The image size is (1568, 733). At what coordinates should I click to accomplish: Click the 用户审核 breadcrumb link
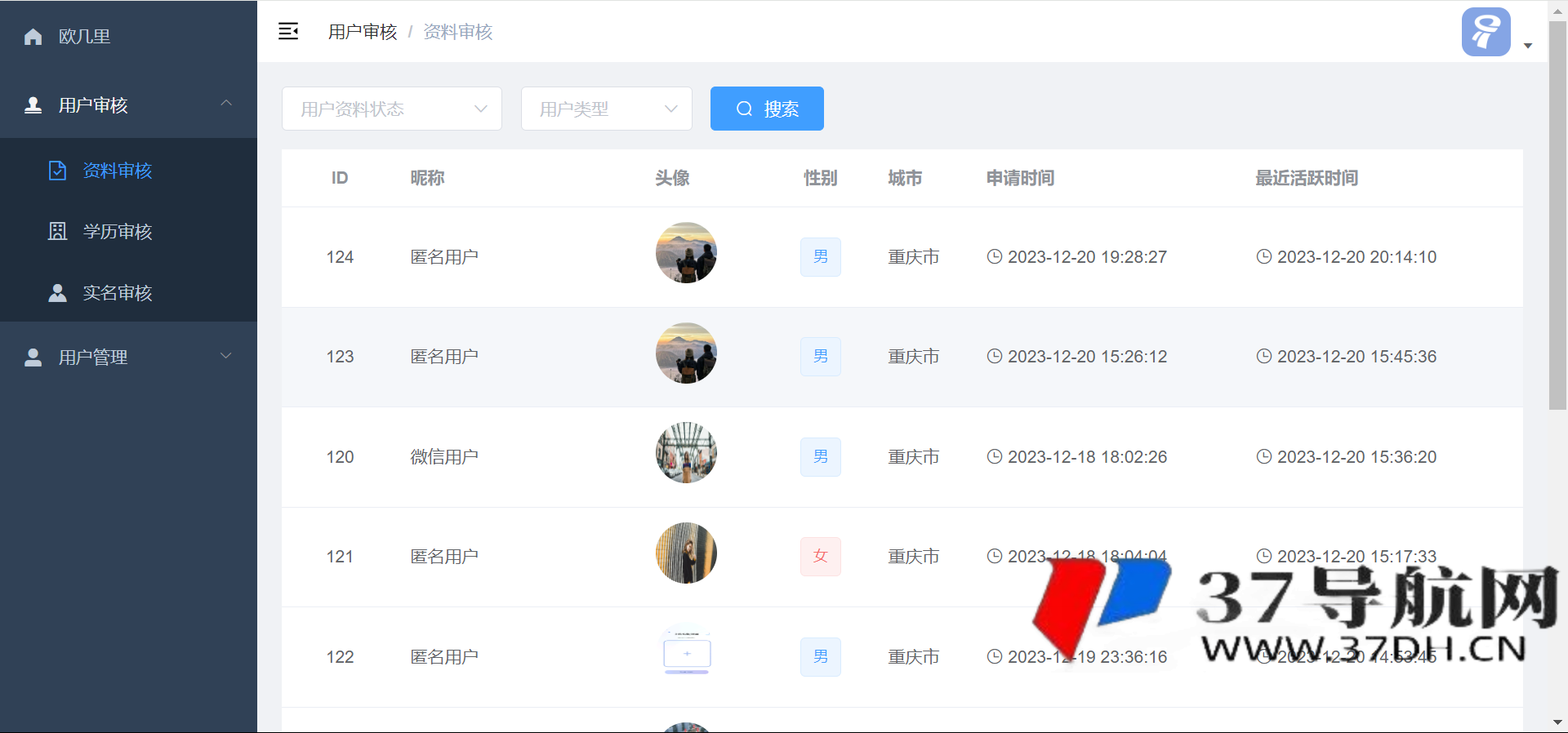click(363, 32)
